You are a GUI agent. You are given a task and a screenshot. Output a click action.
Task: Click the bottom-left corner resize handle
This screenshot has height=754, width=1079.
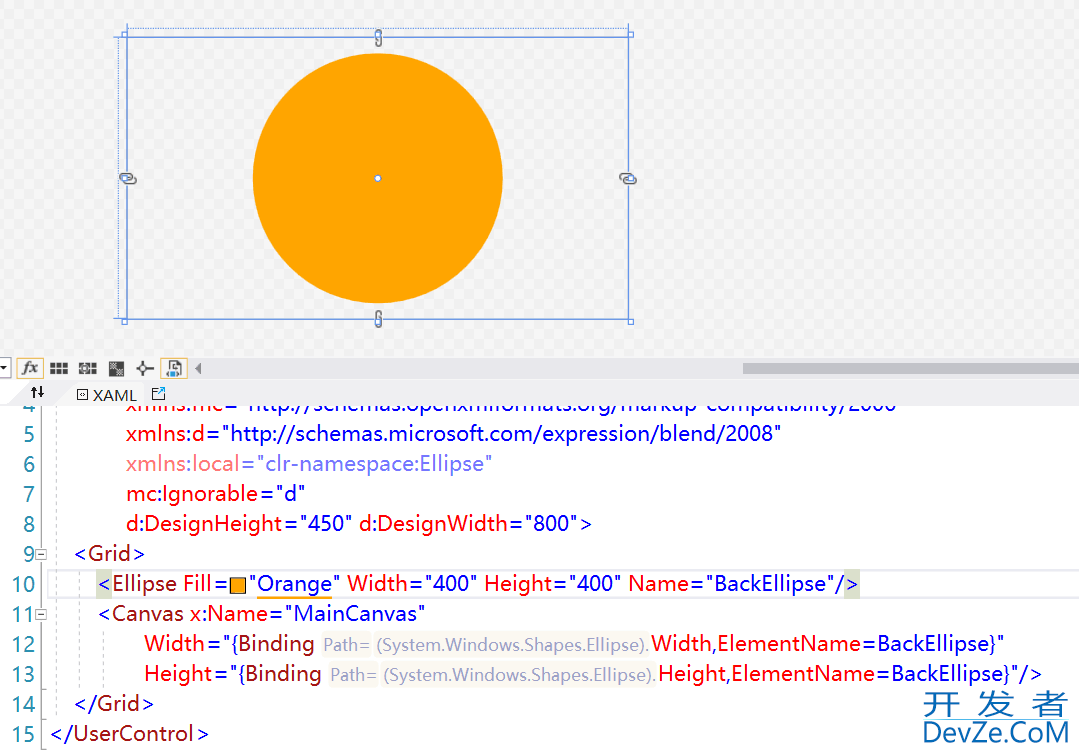point(125,321)
